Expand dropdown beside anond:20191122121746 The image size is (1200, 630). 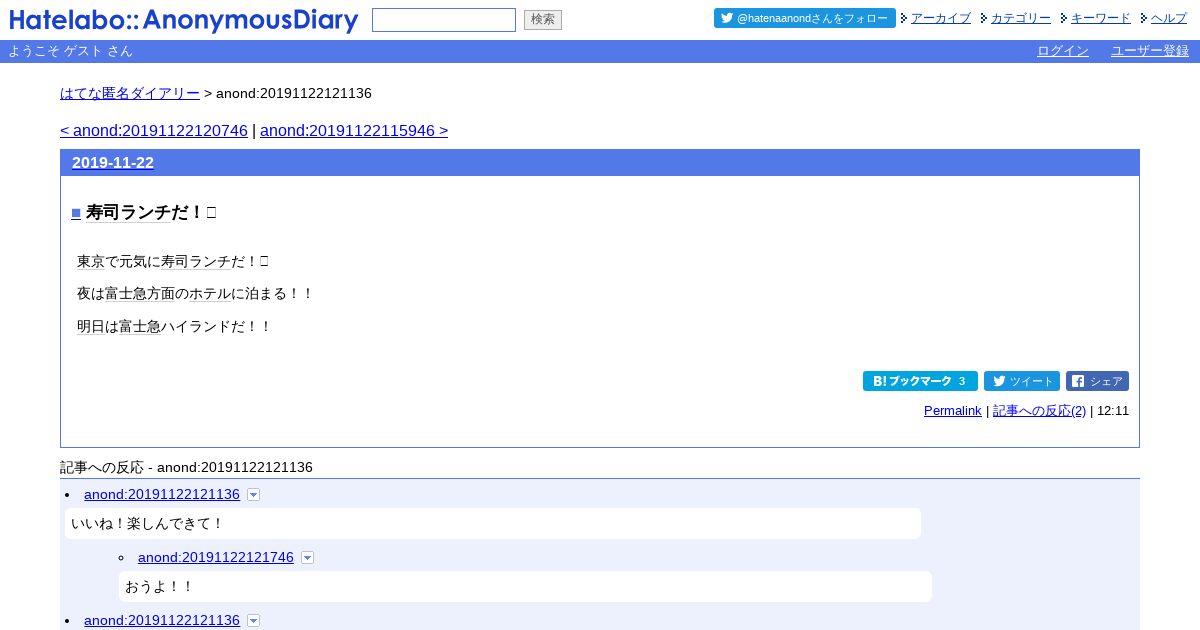[308, 558]
